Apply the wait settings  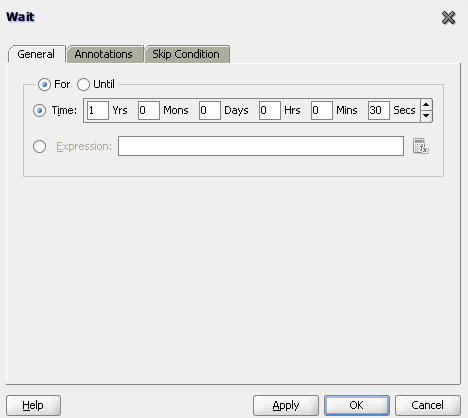pyautogui.click(x=286, y=405)
